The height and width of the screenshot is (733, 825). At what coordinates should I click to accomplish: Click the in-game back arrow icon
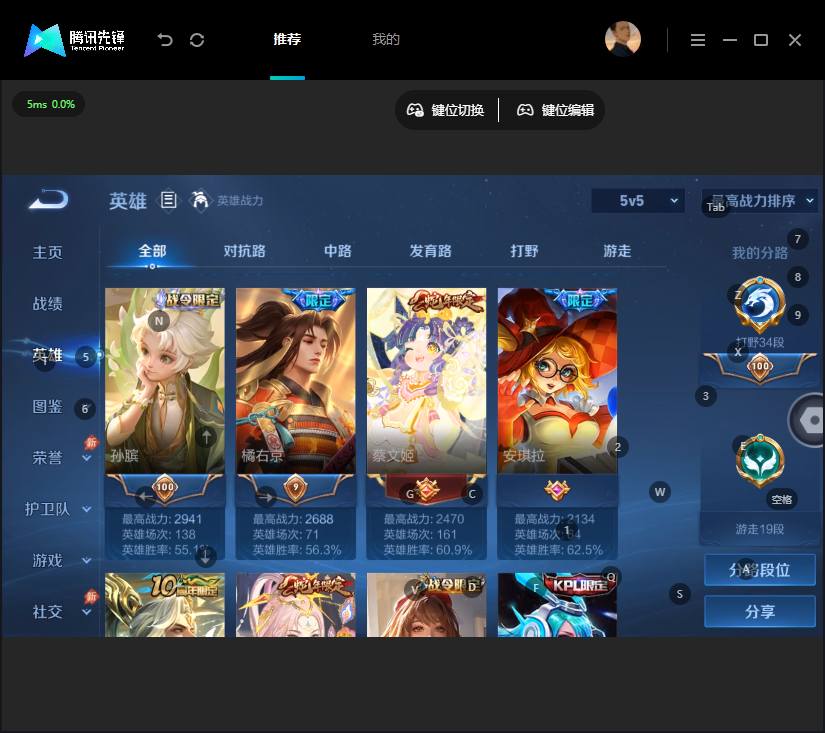coord(48,199)
